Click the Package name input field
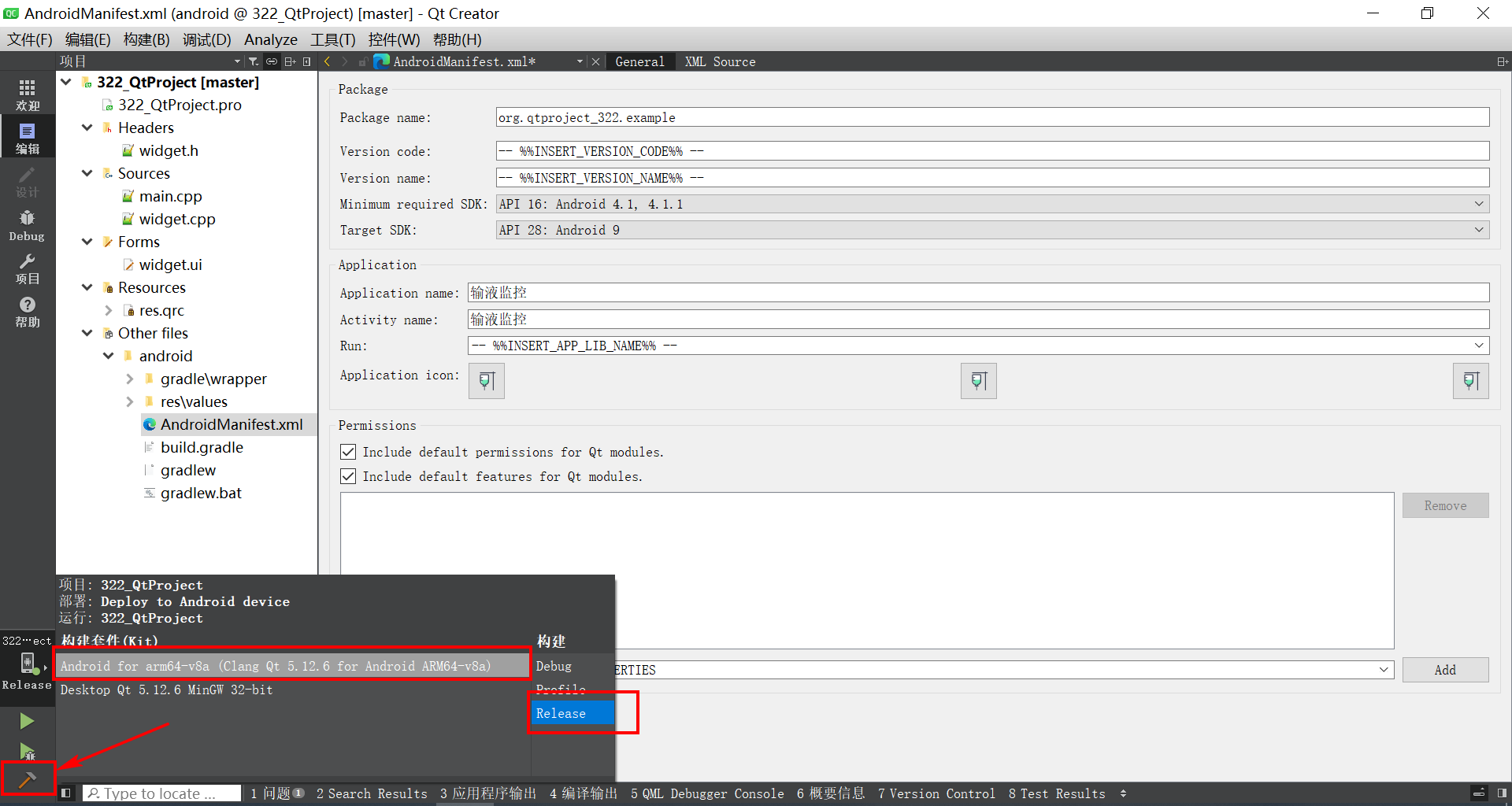 pos(992,117)
